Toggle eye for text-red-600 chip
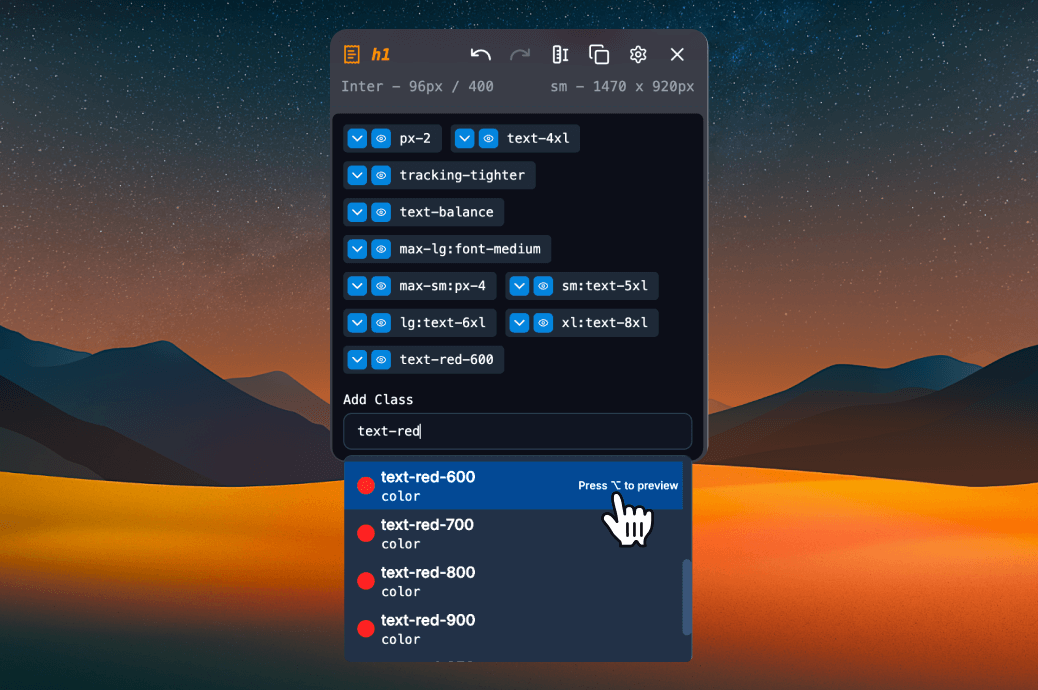The width and height of the screenshot is (1038, 690). [381, 360]
